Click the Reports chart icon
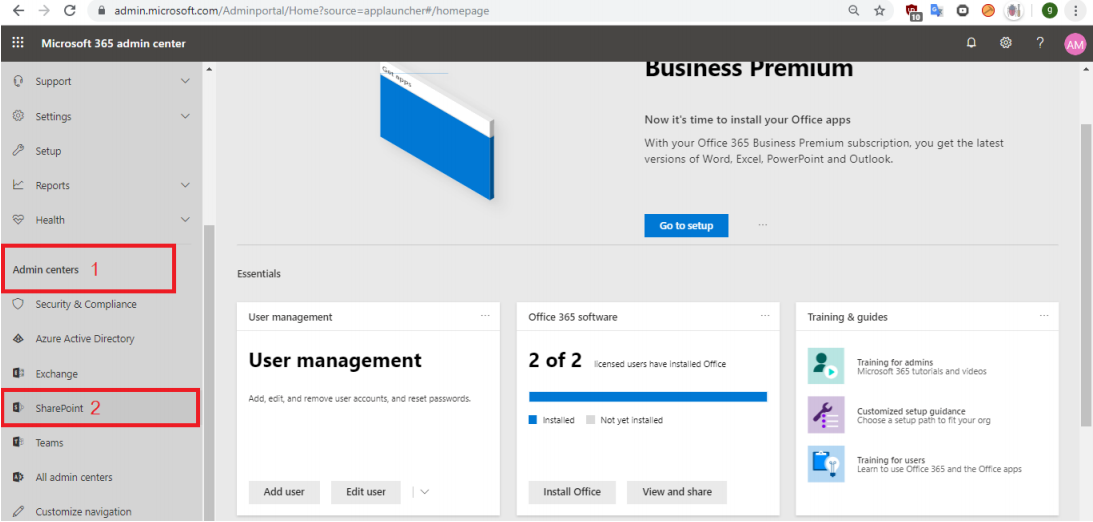Viewport: 1093px width, 522px height. tap(19, 185)
